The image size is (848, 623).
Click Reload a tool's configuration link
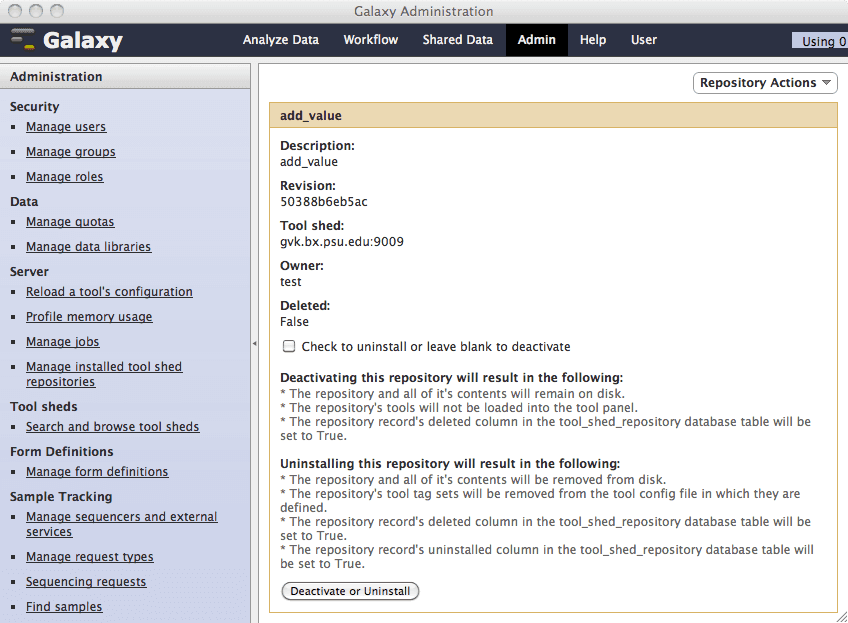[x=109, y=292]
